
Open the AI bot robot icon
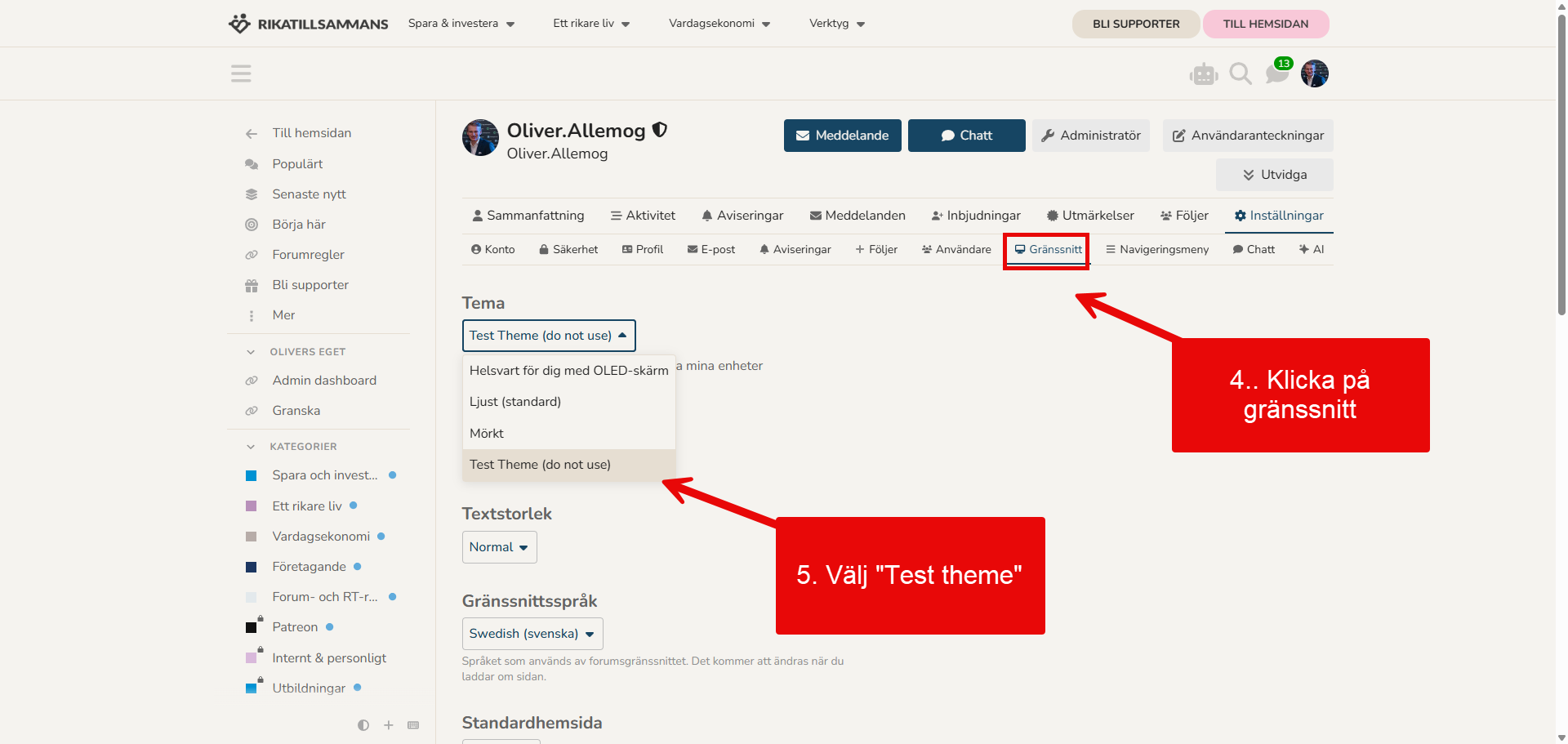1203,74
